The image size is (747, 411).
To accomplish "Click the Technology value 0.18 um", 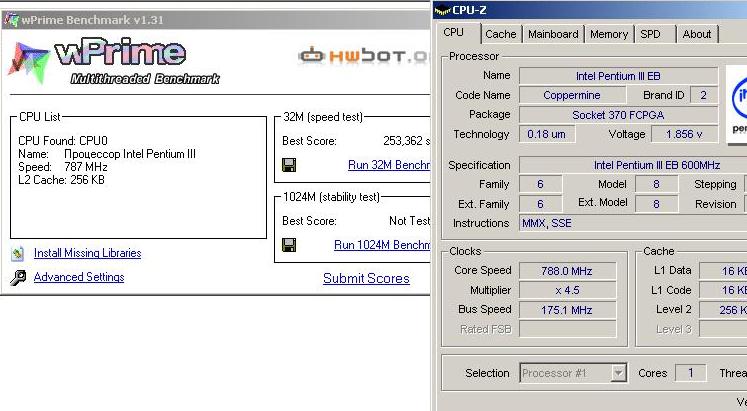I will tap(546, 134).
